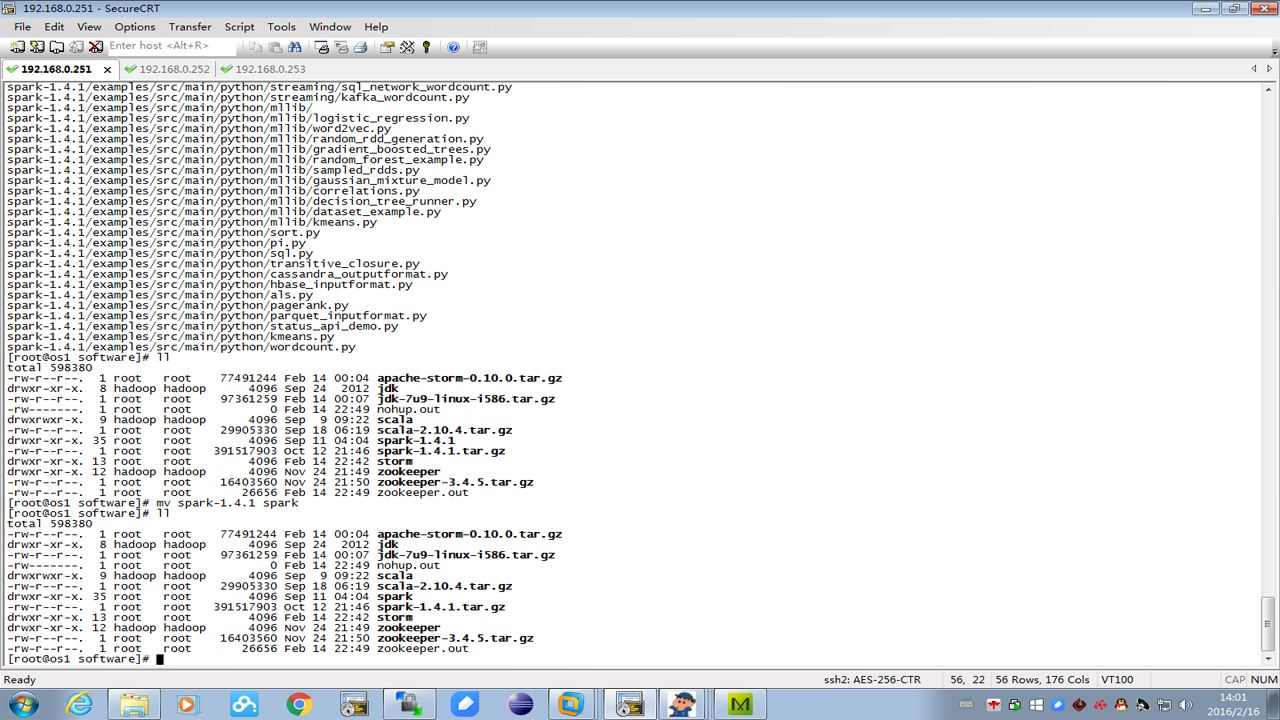This screenshot has height=720, width=1280.
Task: Click the CAP indicator in status bar
Action: coord(1234,680)
